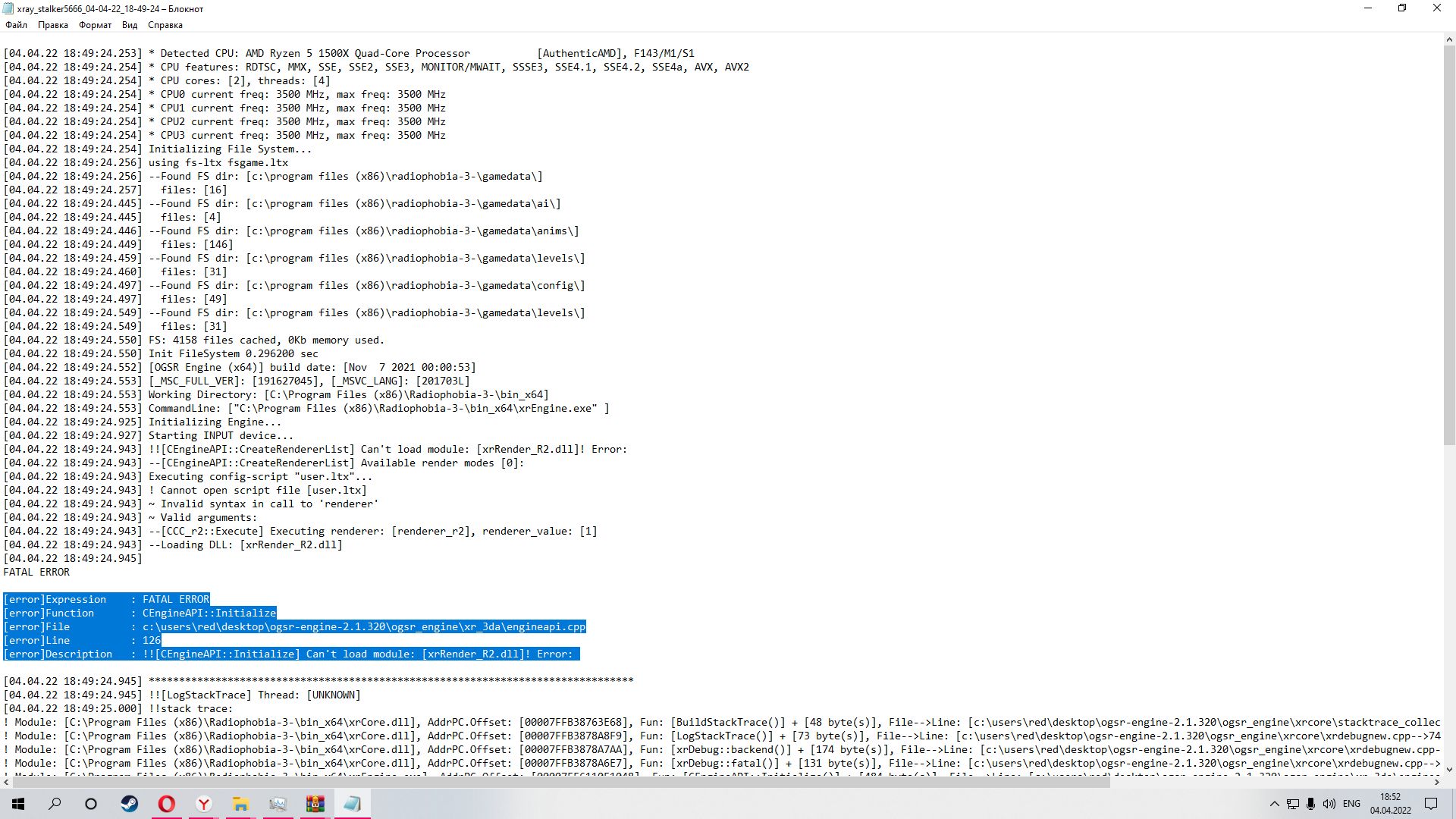Click the folder icon in taskbar
Screen dimensions: 1456x819
coord(240,803)
